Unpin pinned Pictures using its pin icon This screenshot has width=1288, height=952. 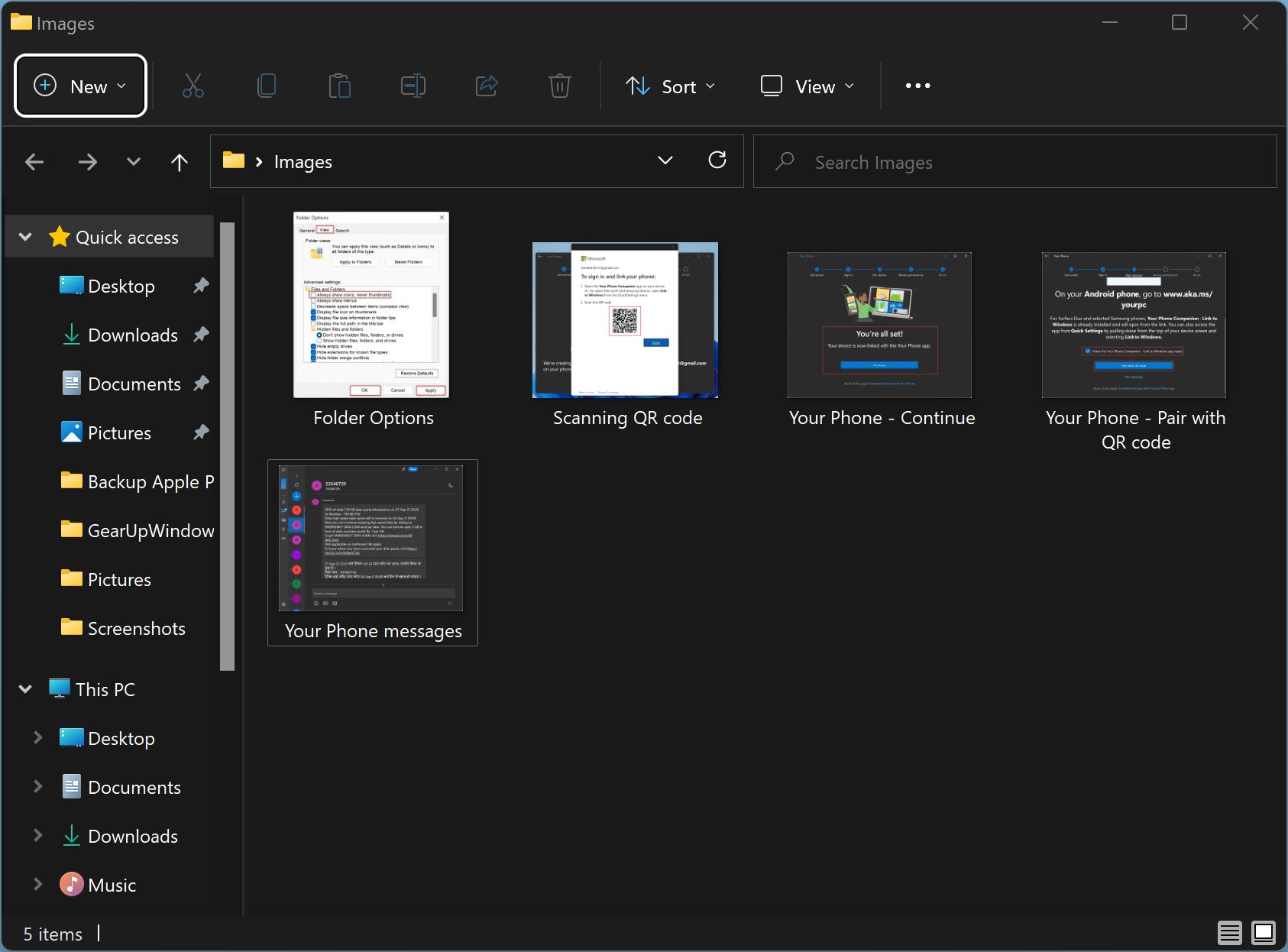(201, 432)
